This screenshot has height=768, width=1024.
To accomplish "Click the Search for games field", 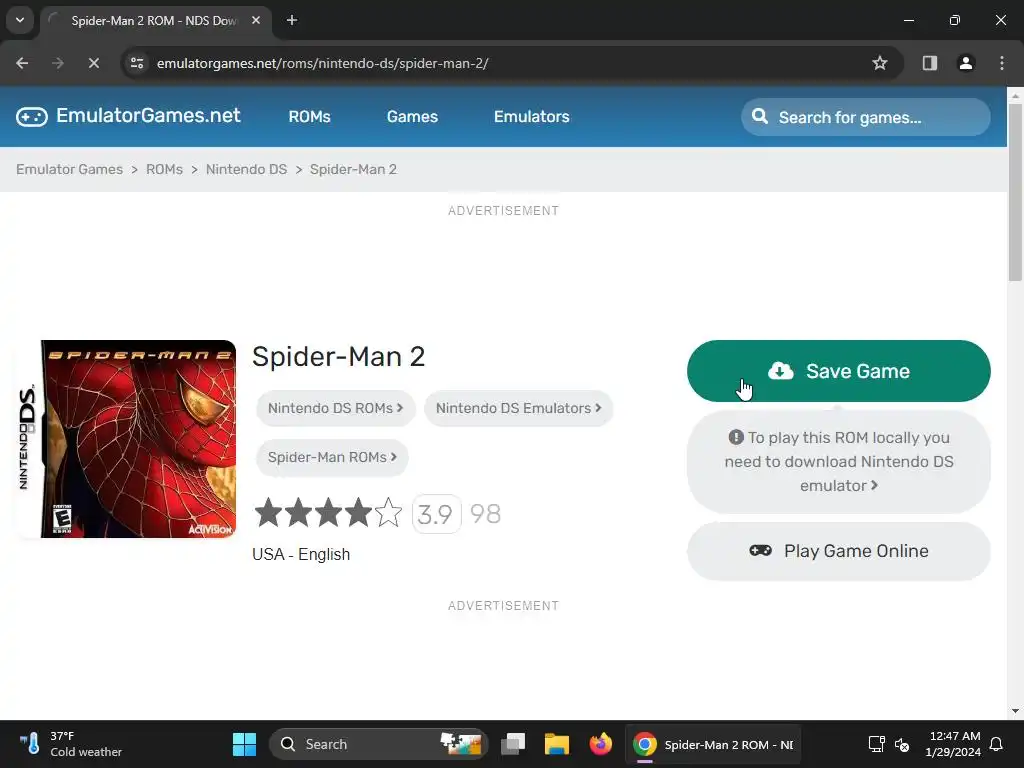I will tap(866, 118).
